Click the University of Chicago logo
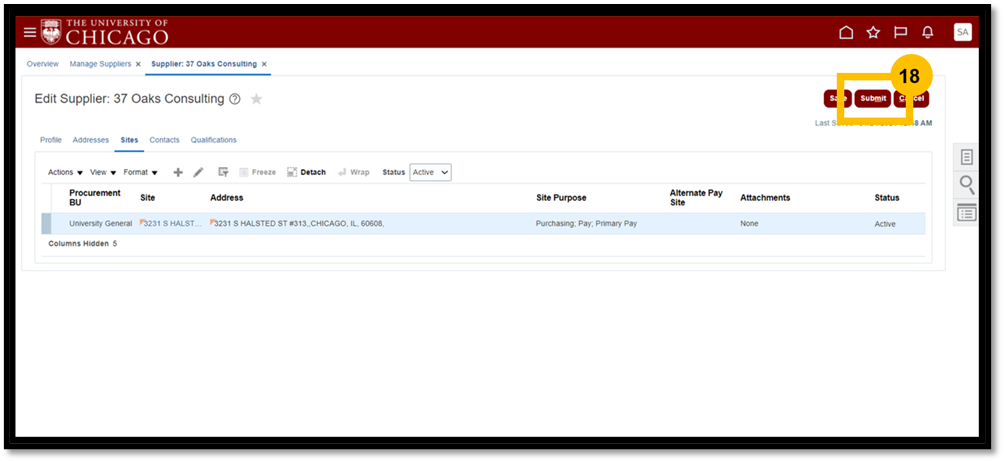 coord(104,32)
